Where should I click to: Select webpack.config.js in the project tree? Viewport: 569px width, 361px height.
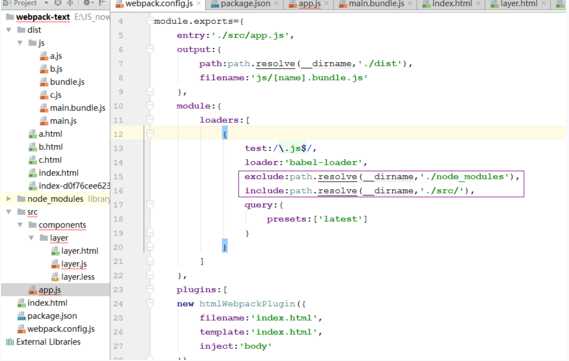(61, 329)
